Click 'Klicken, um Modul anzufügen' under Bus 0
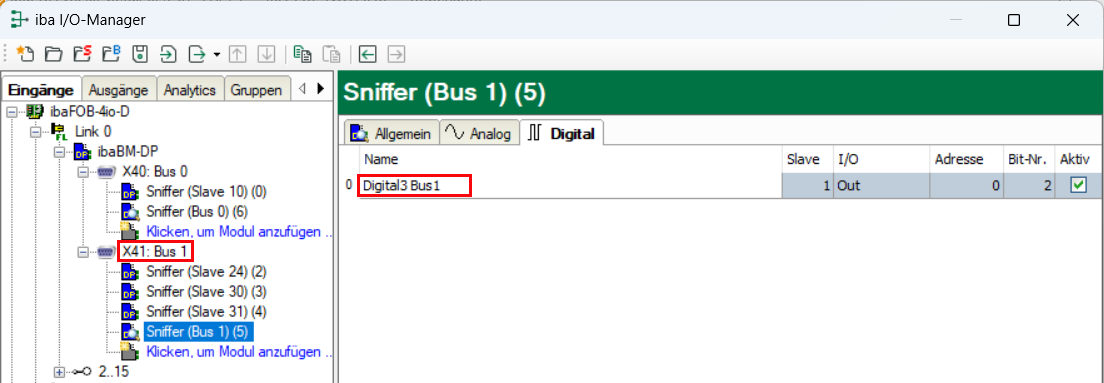This screenshot has height=383, width=1104. click(x=239, y=231)
